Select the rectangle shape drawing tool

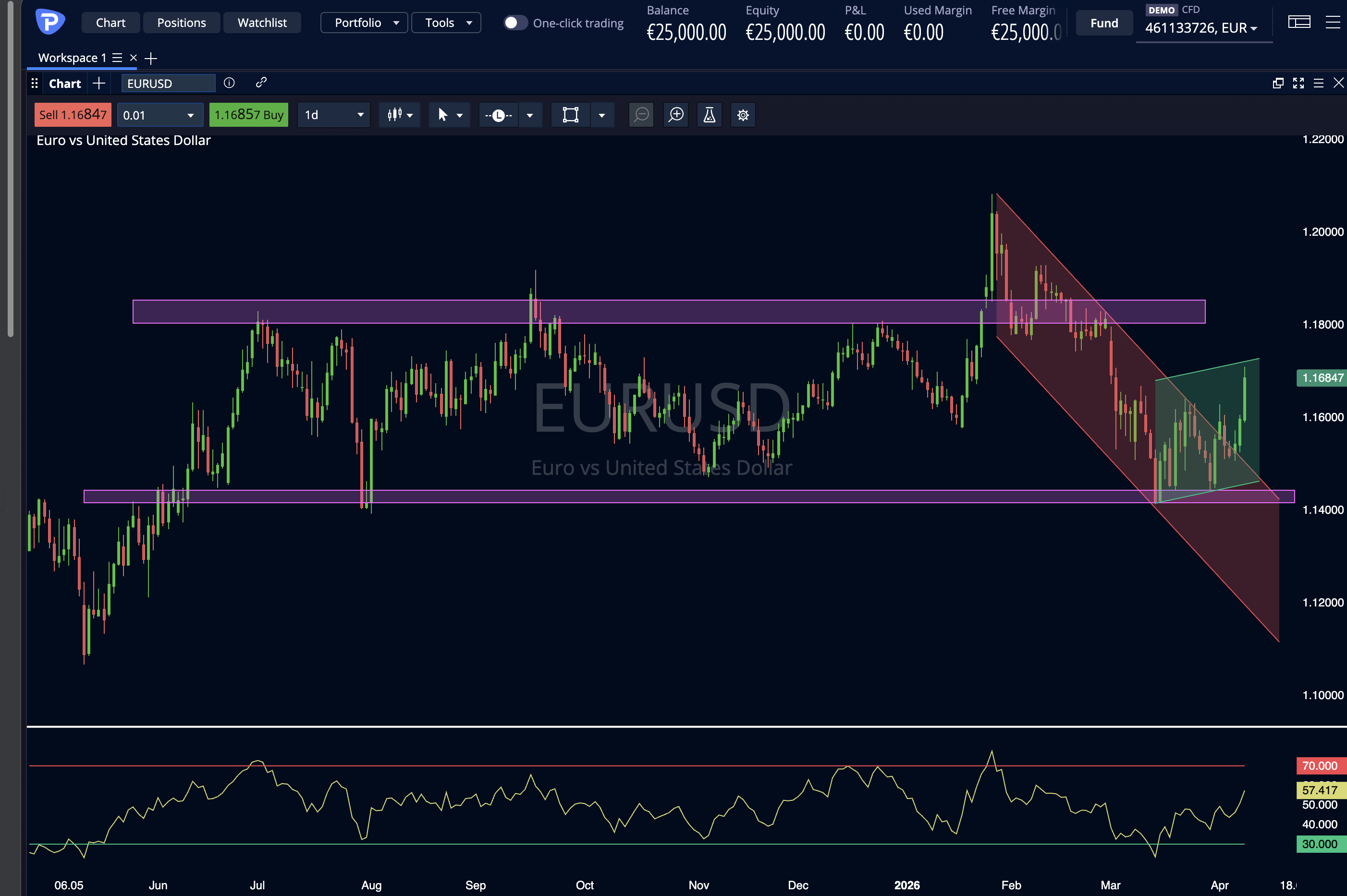[570, 115]
